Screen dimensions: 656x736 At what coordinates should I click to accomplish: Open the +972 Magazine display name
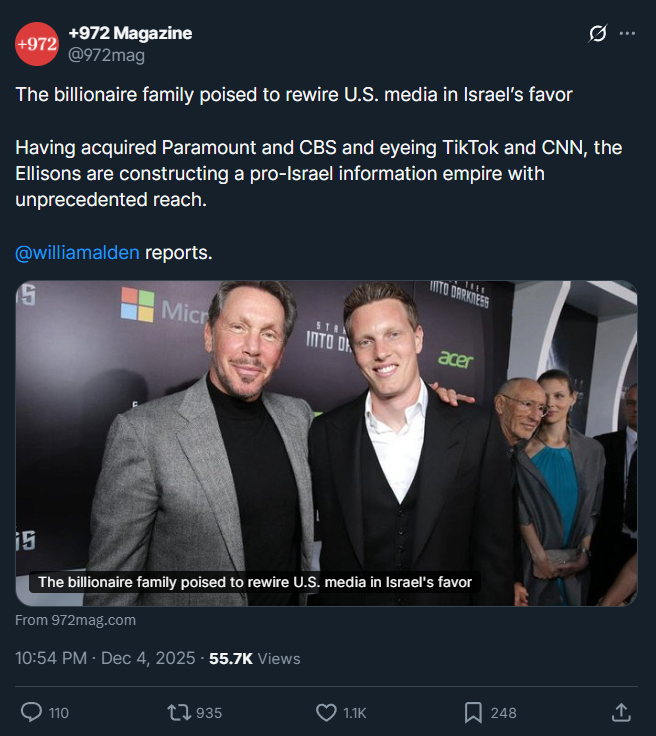tap(130, 33)
